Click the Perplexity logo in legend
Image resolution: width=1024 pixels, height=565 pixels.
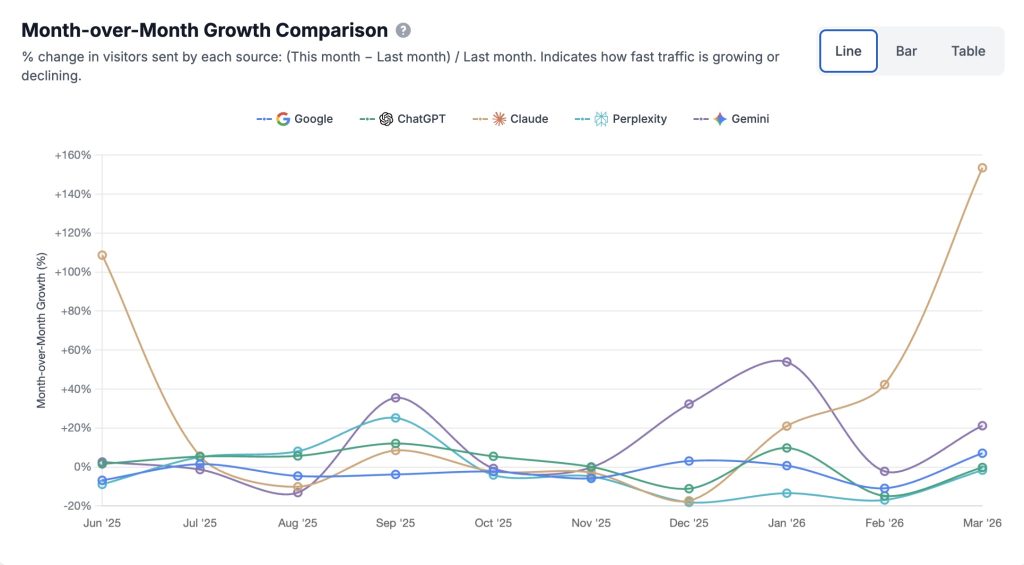[601, 119]
